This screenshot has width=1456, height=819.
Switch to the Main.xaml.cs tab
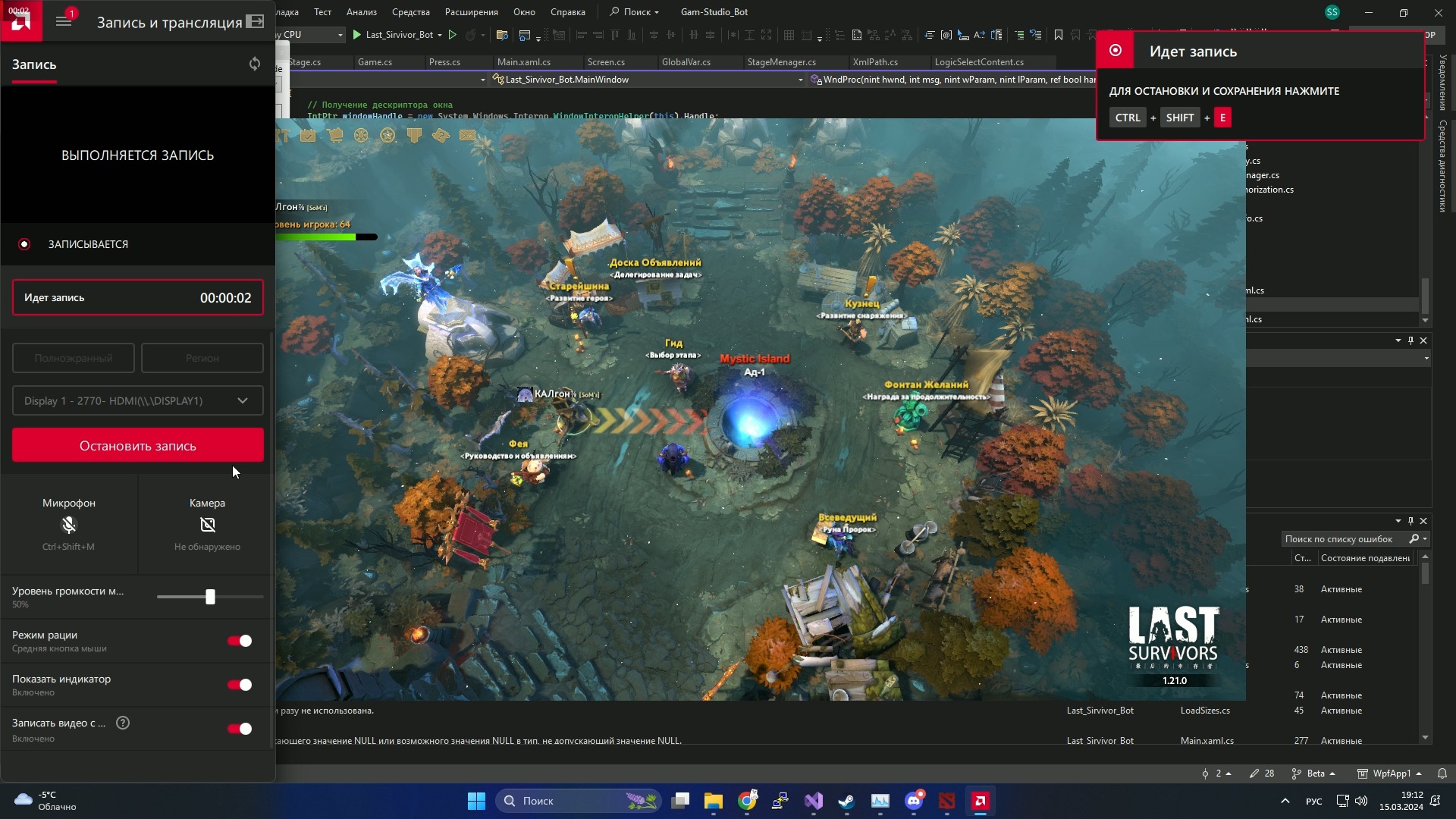coord(524,62)
